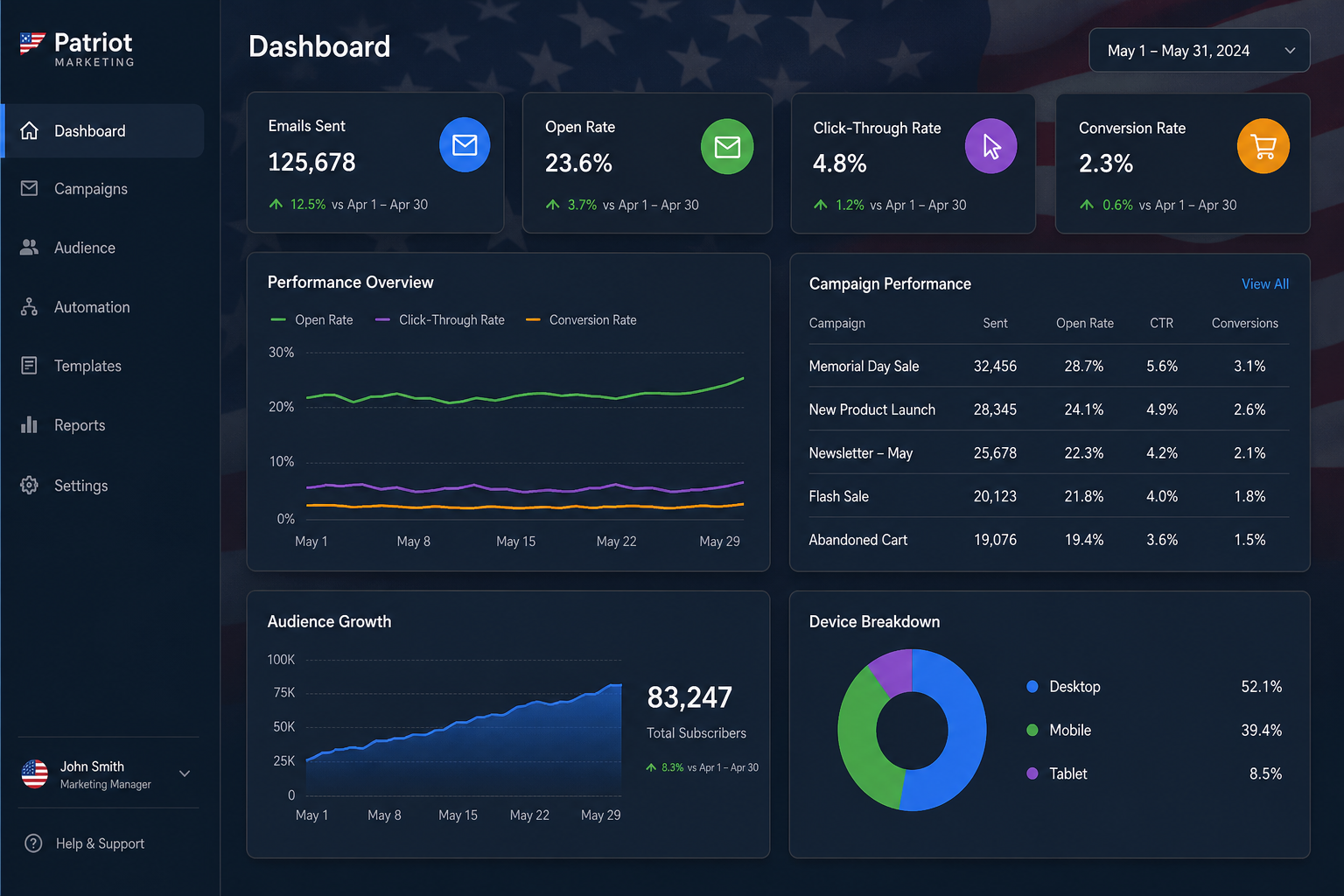The width and height of the screenshot is (1344, 896).
Task: Open the Dashboard menu item
Action: [x=104, y=130]
